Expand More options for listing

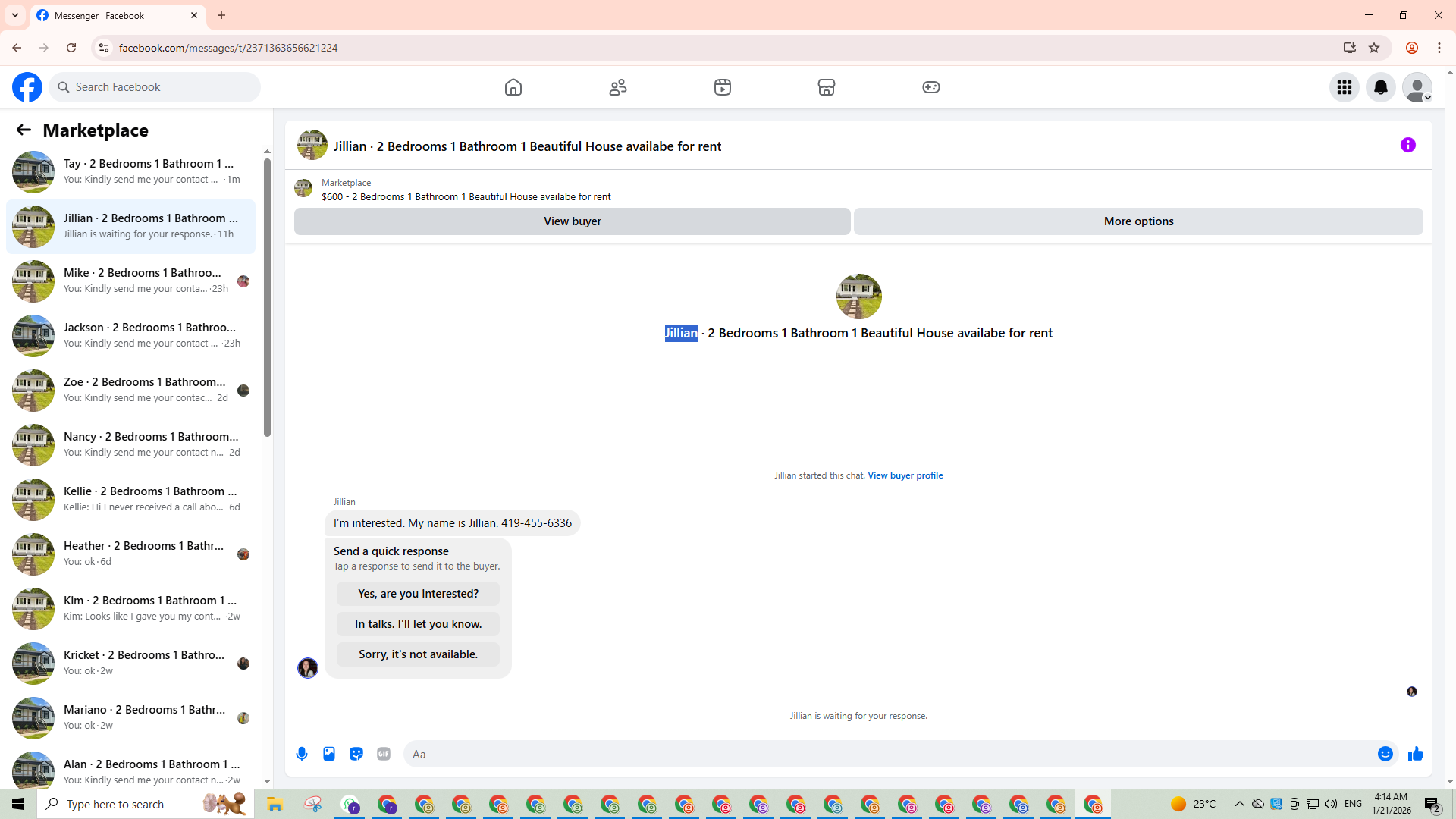(x=1137, y=221)
